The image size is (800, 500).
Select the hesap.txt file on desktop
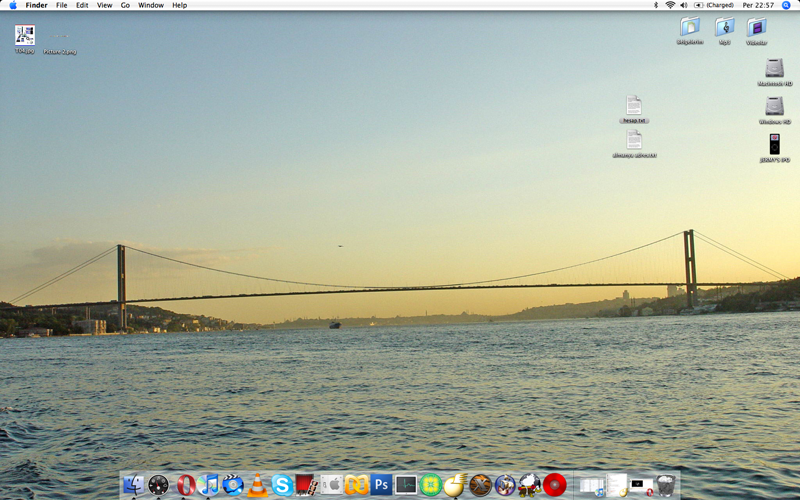click(634, 105)
